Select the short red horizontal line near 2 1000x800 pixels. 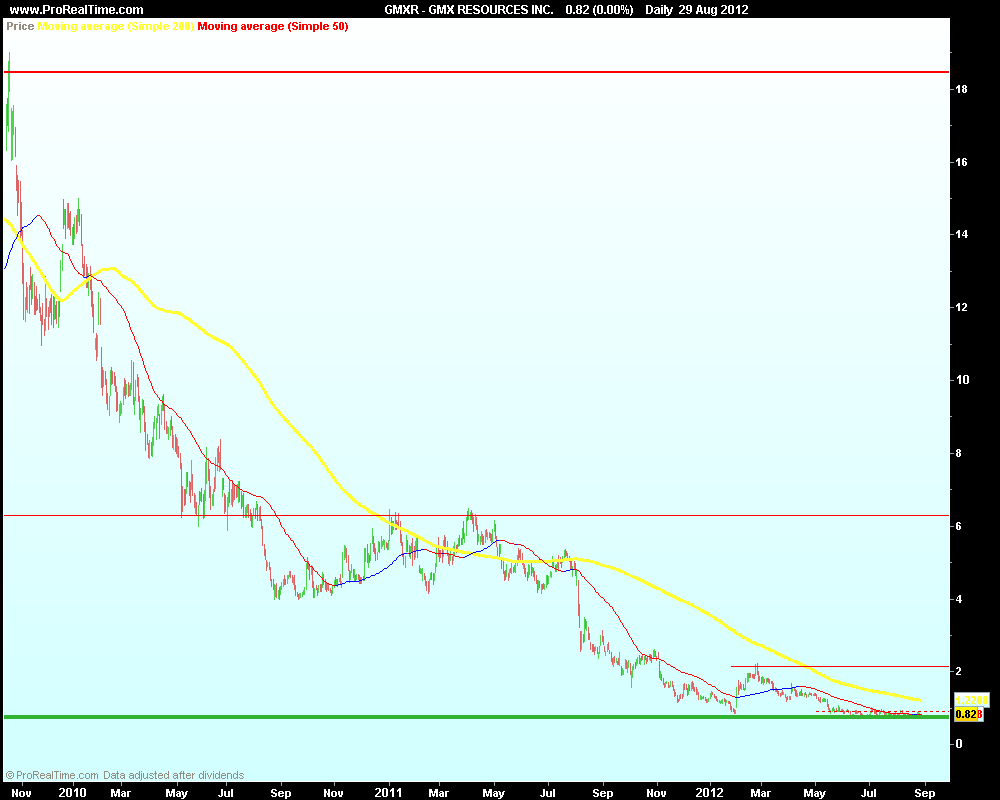[x=839, y=666]
